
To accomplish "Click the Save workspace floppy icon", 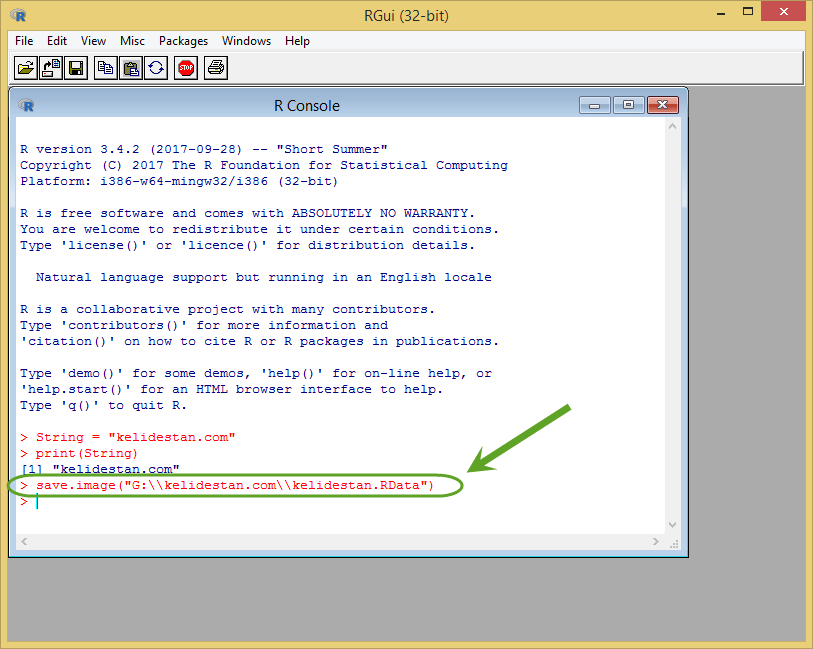I will pos(76,68).
